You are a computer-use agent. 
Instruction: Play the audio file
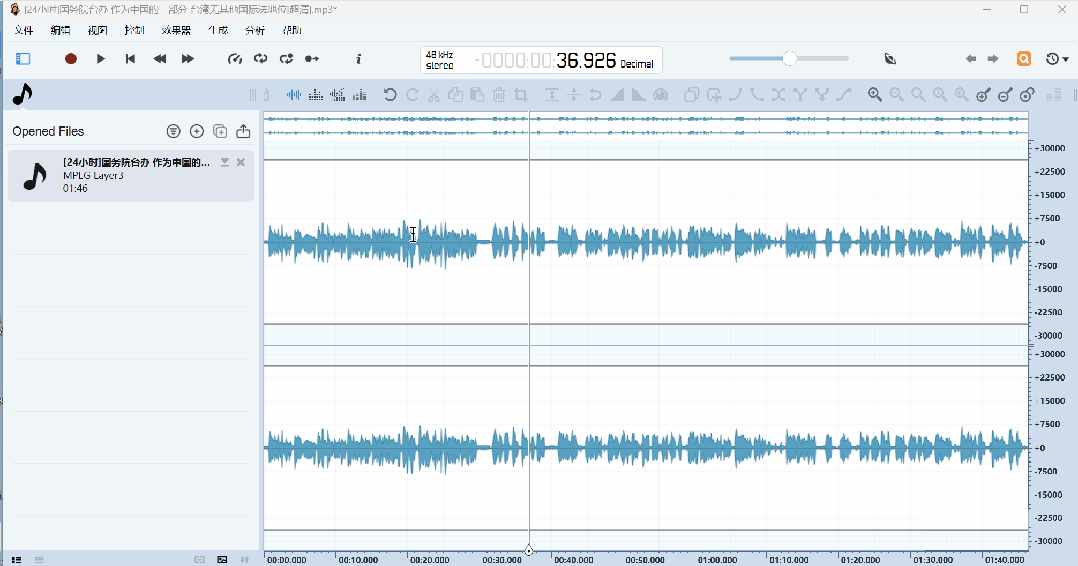tap(101, 58)
